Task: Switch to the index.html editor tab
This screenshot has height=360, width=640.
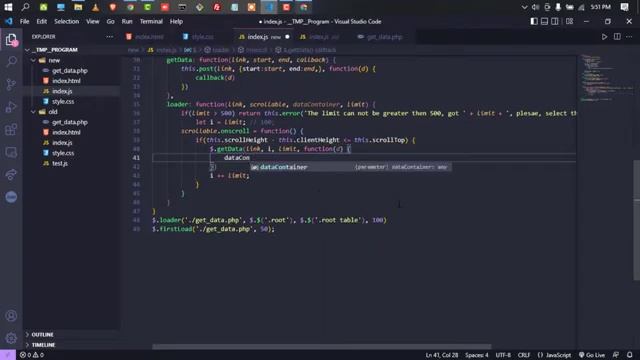Action: pyautogui.click(x=149, y=37)
